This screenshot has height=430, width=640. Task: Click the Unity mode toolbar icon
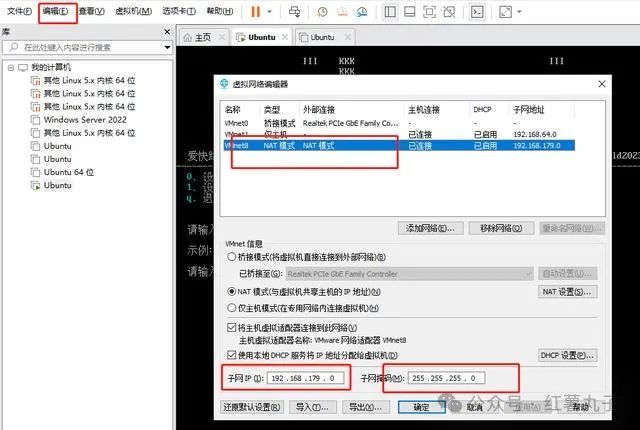449,12
